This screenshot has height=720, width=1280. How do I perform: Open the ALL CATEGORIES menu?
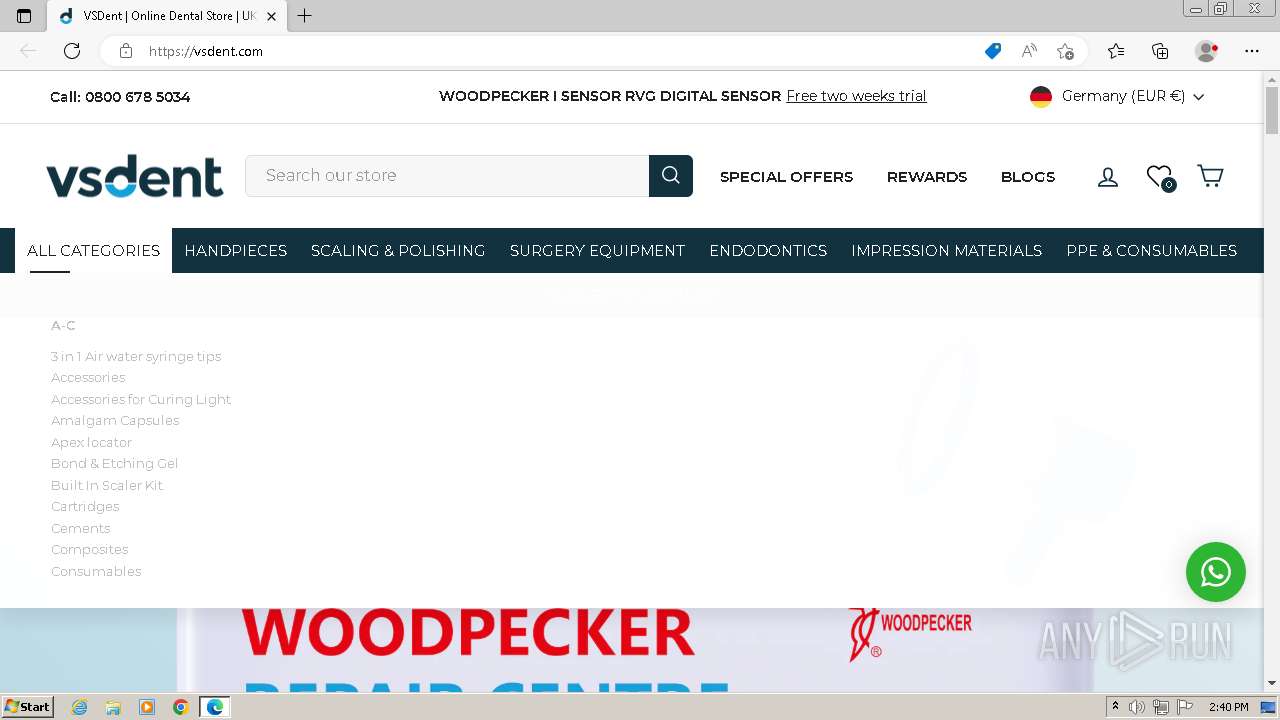tap(93, 251)
